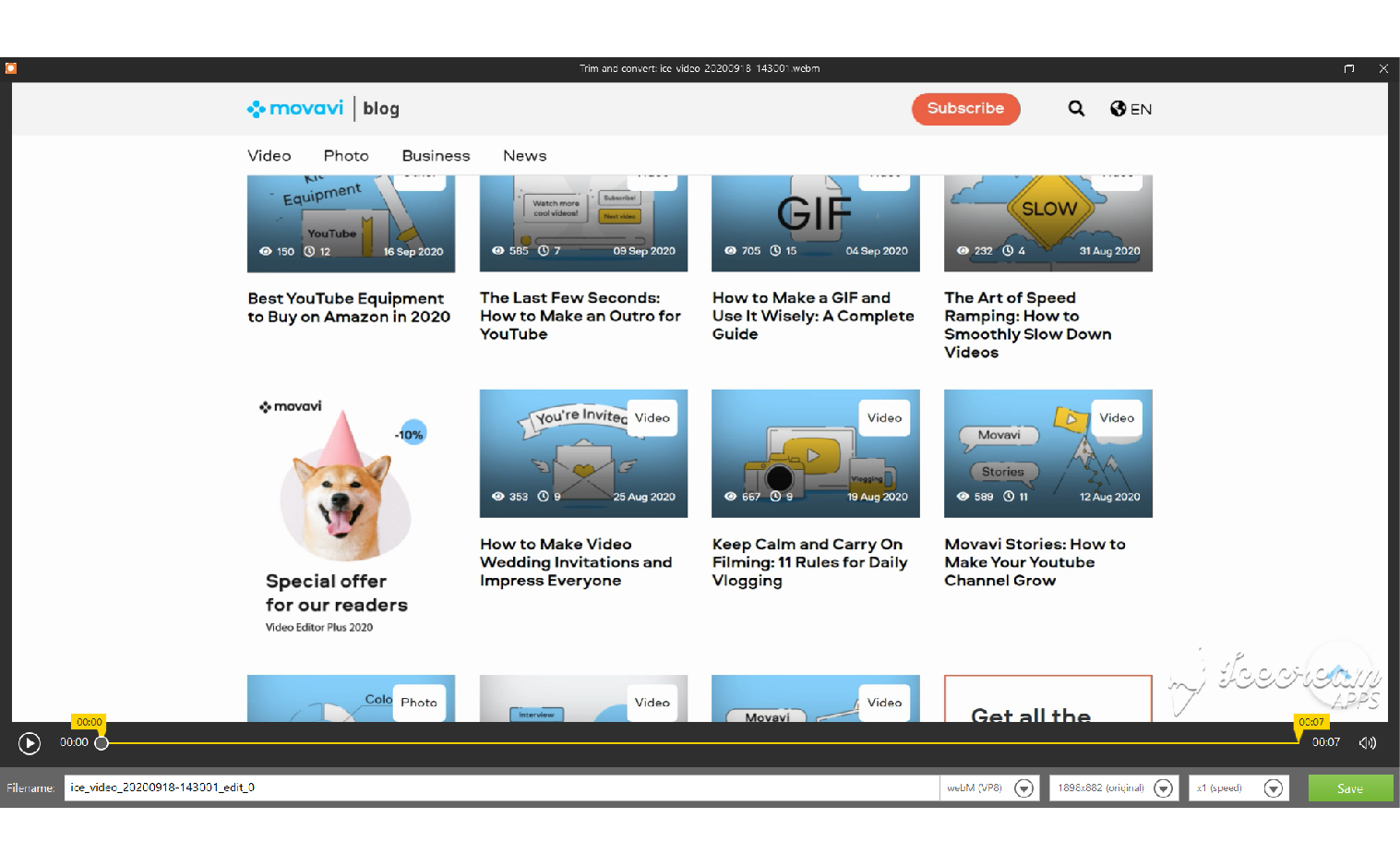Screen dimensions: 1400x866
Task: Open the News menu tab
Action: click(524, 156)
